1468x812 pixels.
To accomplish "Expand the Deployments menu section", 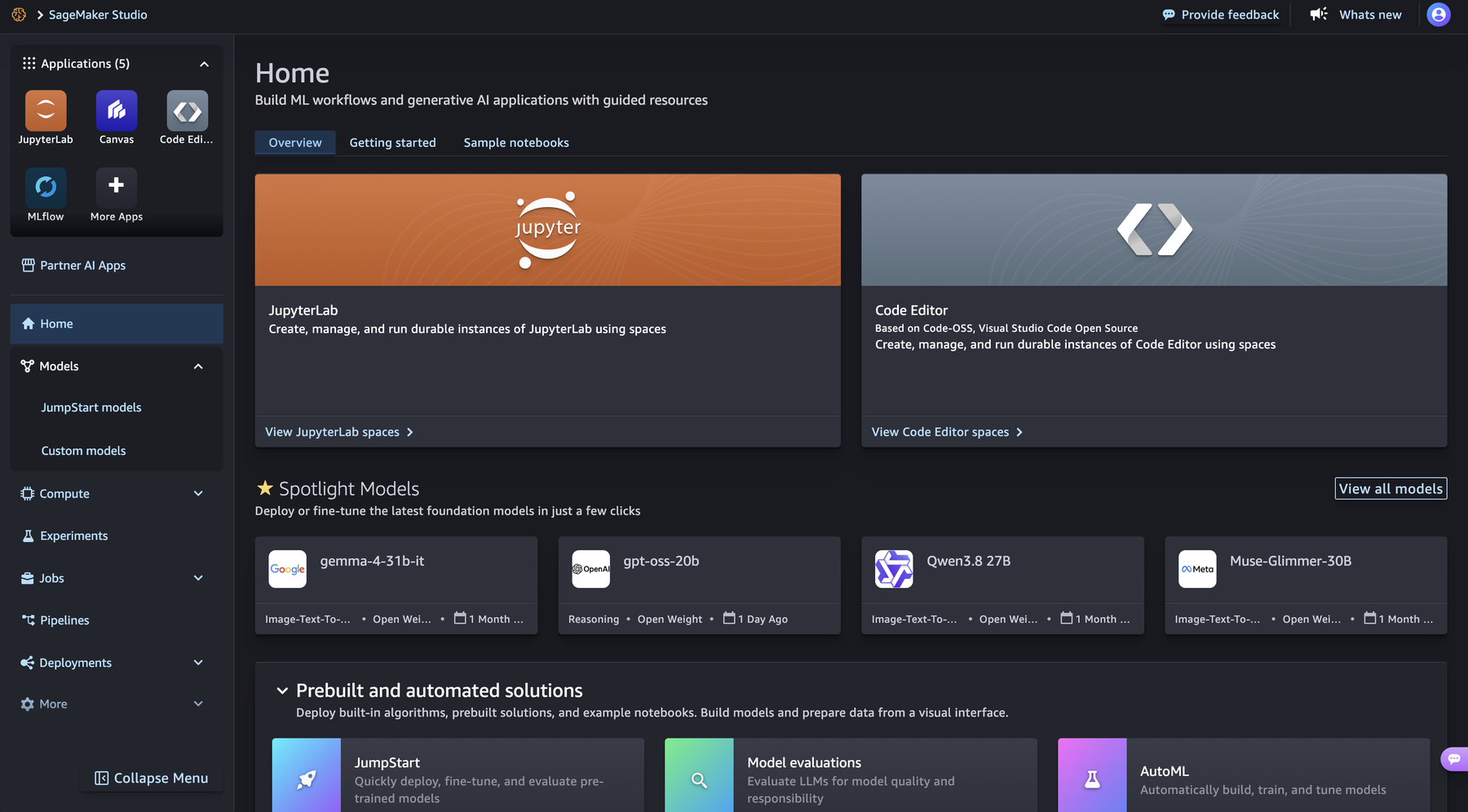I will click(x=117, y=663).
